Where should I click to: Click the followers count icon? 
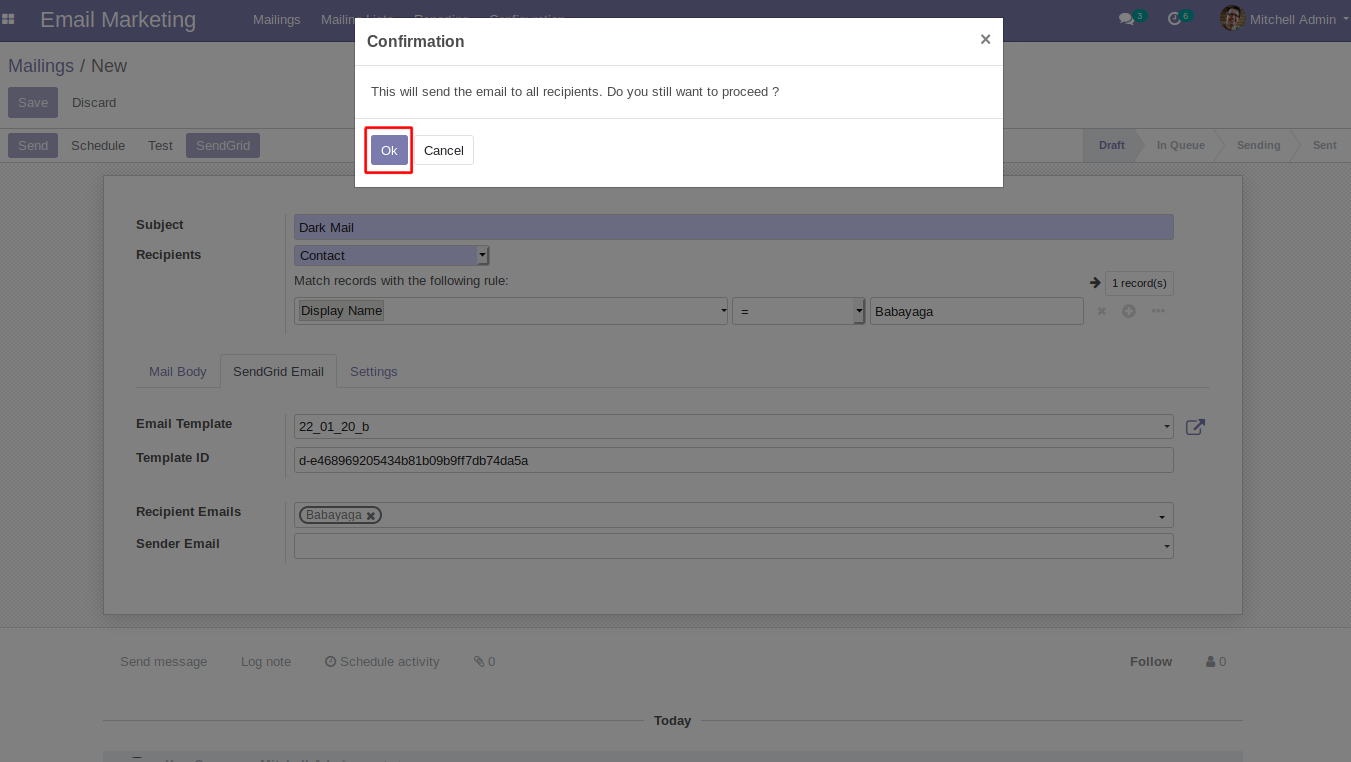[1216, 662]
